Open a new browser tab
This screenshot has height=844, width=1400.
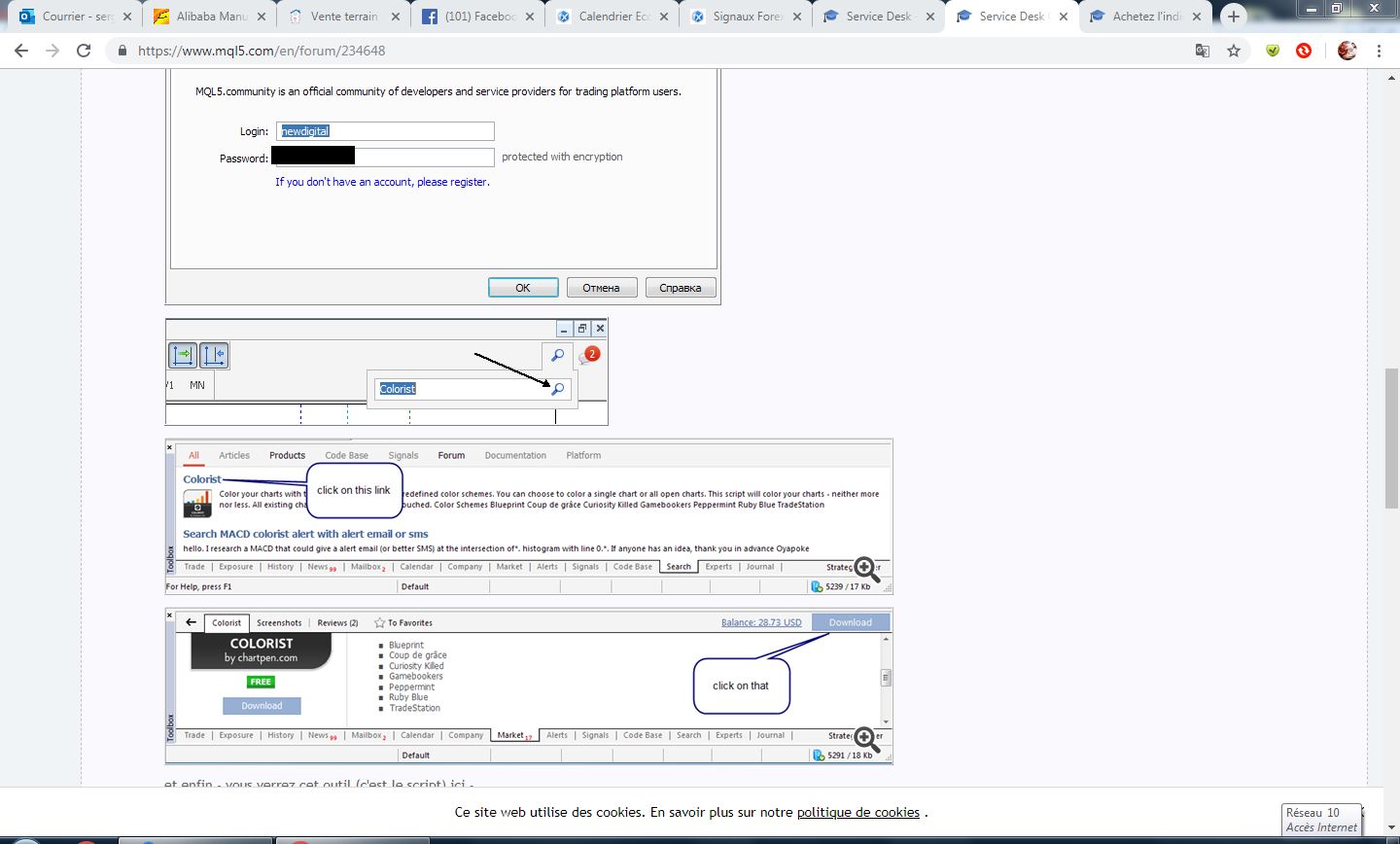(x=1233, y=17)
